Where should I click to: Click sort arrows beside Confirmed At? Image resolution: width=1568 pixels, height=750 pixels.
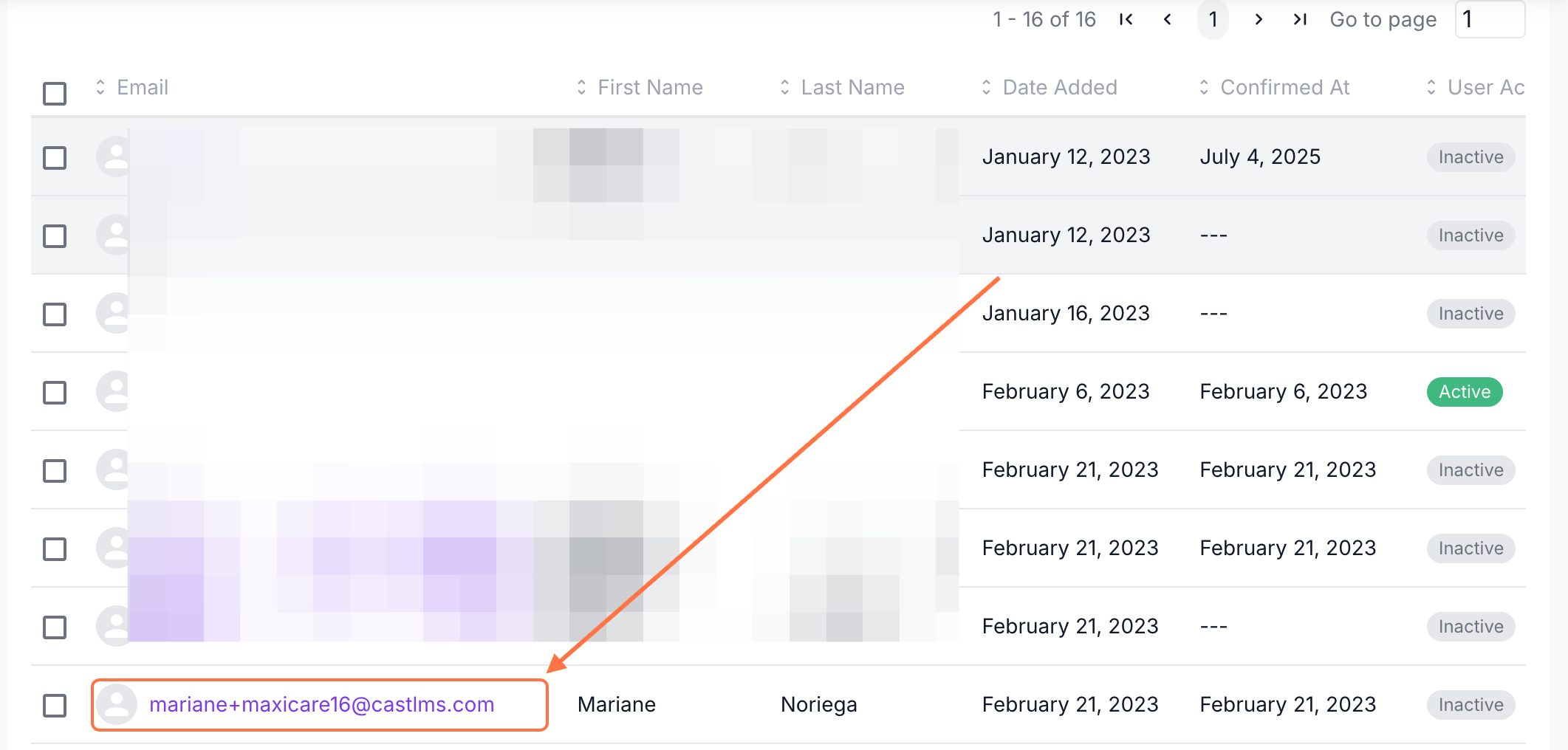coord(1204,88)
